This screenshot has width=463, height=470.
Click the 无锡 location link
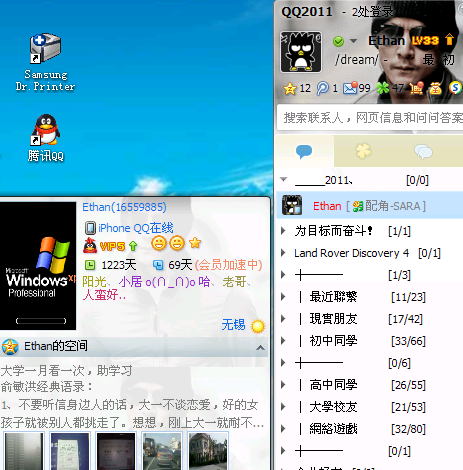pyautogui.click(x=233, y=325)
